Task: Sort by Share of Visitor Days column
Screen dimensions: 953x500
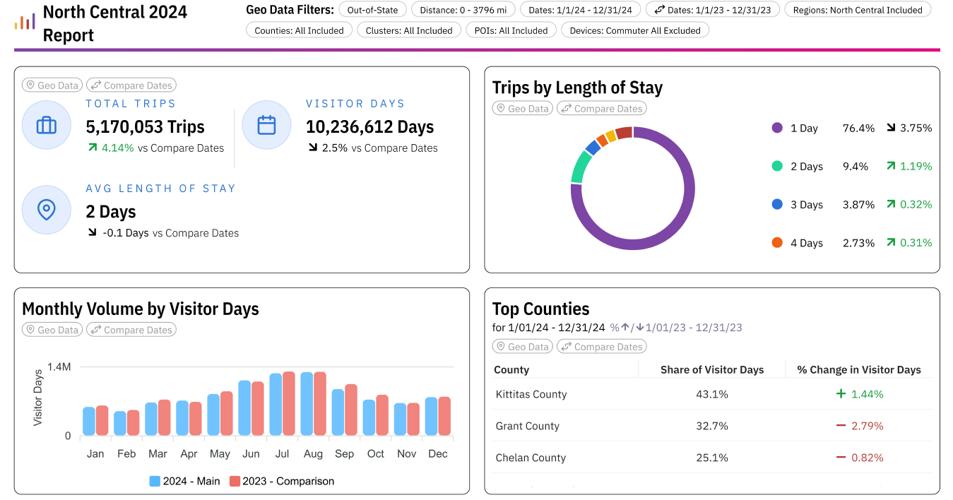Action: (x=711, y=370)
